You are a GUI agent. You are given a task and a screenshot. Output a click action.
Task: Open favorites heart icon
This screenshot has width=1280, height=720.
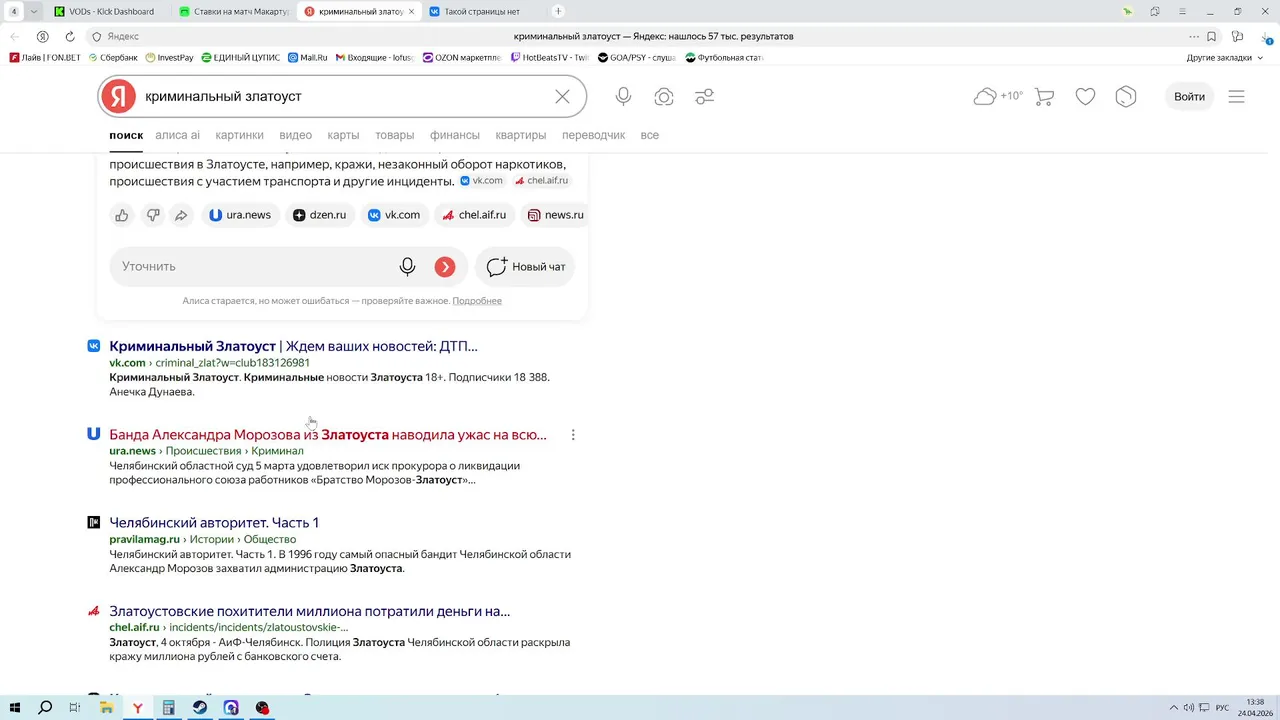pyautogui.click(x=1085, y=97)
